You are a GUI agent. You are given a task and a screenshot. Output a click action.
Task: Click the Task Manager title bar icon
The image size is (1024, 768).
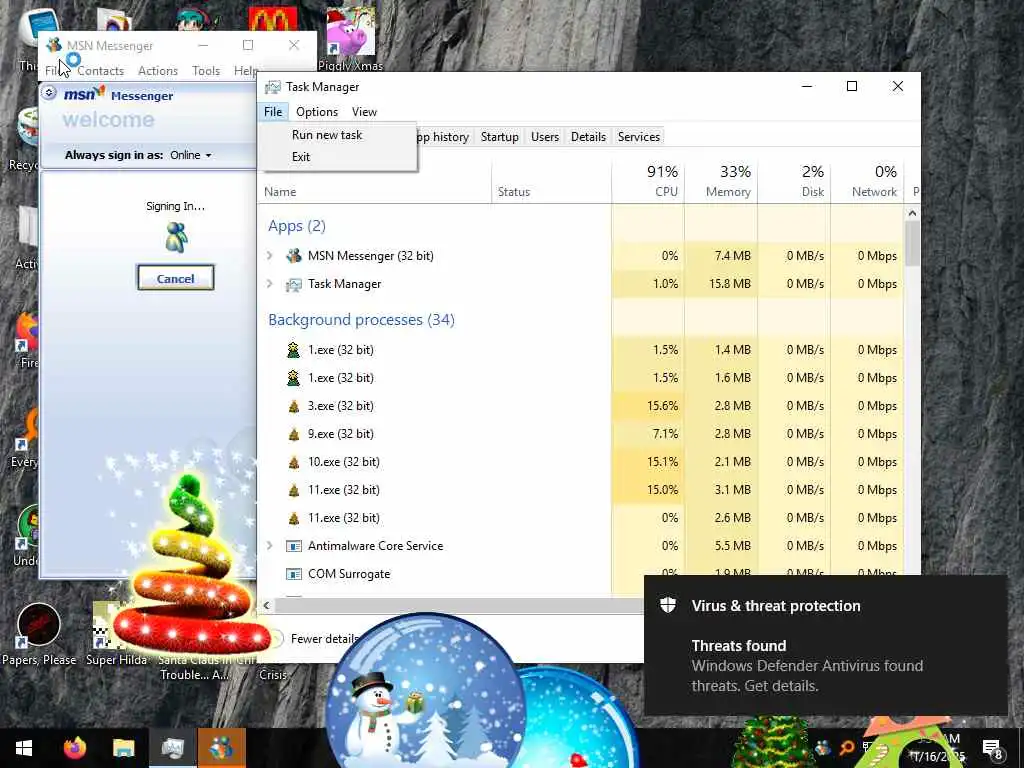[x=273, y=87]
